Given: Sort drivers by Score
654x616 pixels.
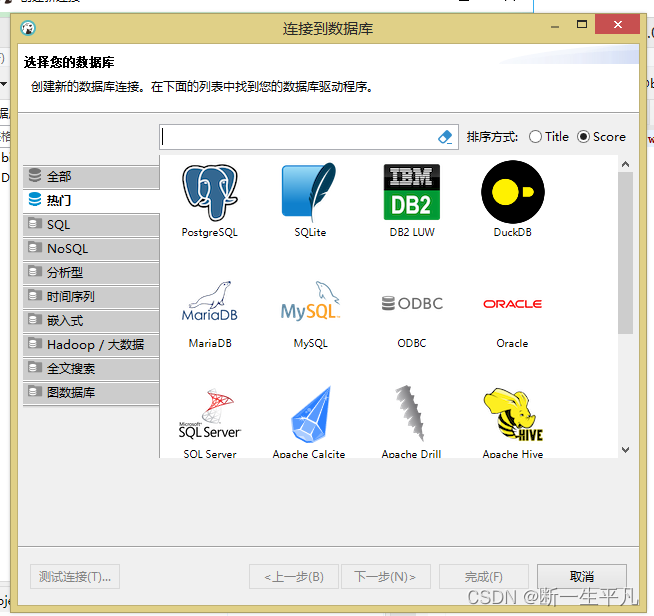Looking at the screenshot, I should (x=601, y=137).
